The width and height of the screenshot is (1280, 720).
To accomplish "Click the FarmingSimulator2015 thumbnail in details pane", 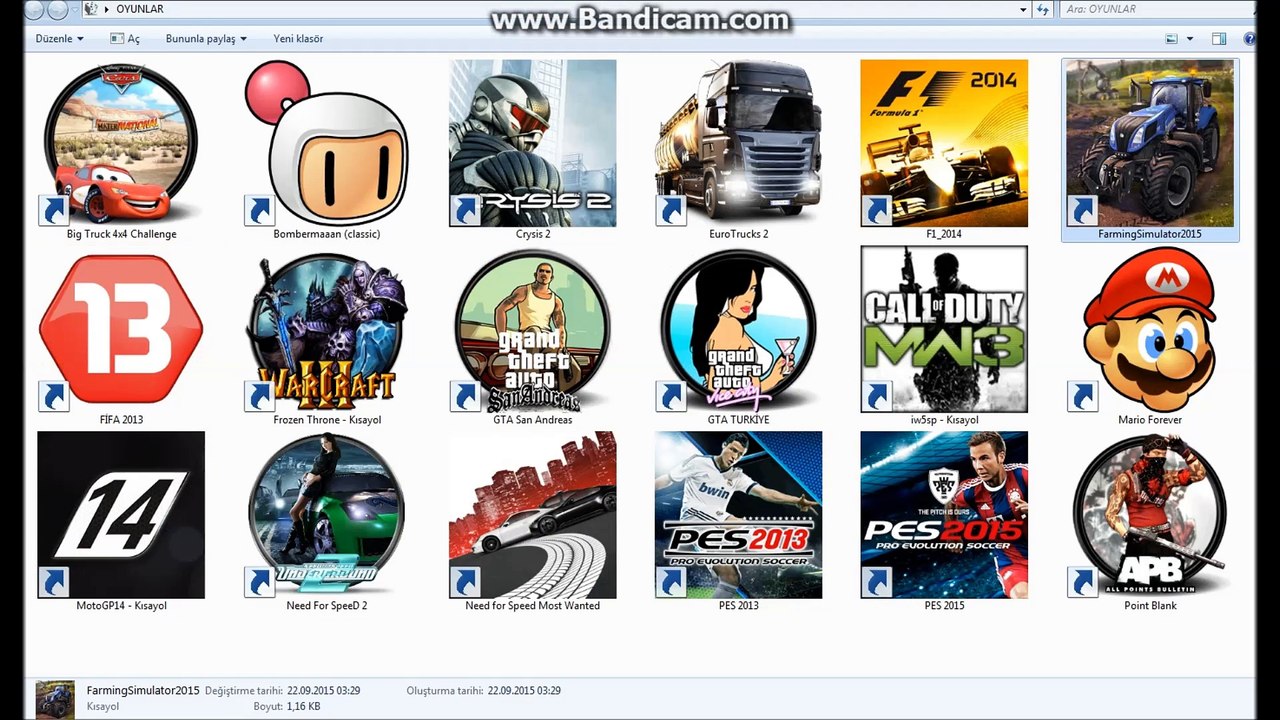I will pyautogui.click(x=55, y=700).
